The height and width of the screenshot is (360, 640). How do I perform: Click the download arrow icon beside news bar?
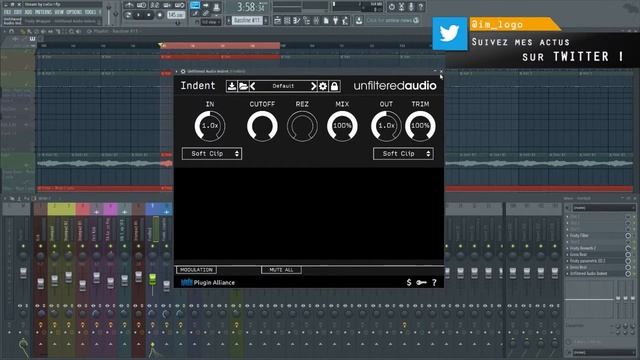click(359, 20)
